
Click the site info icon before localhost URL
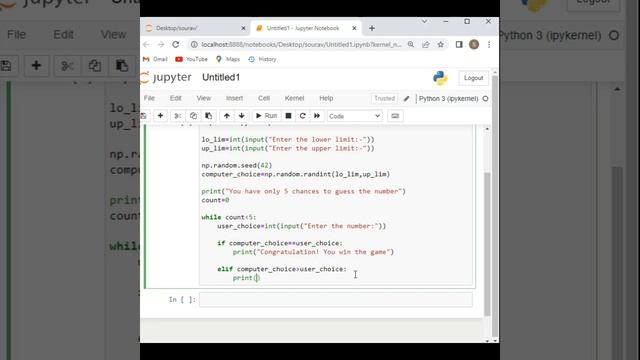194,44
